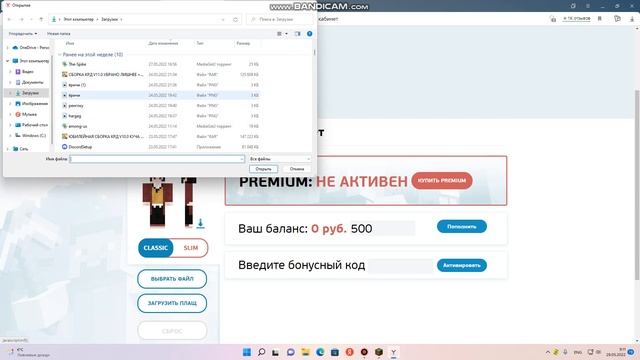640x360 pixels.
Task: Sort by the Тип column header
Action: 200,43
